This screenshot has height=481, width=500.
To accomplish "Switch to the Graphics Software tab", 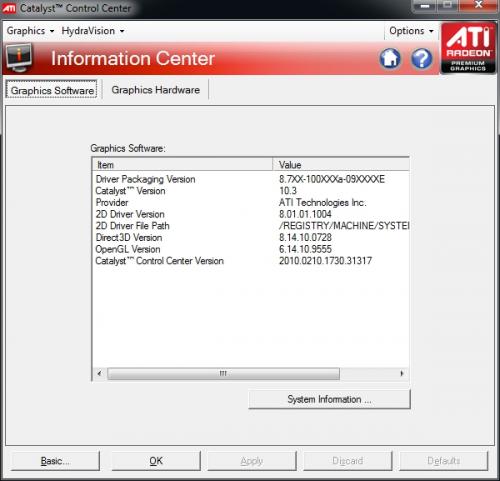I will [x=52, y=90].
